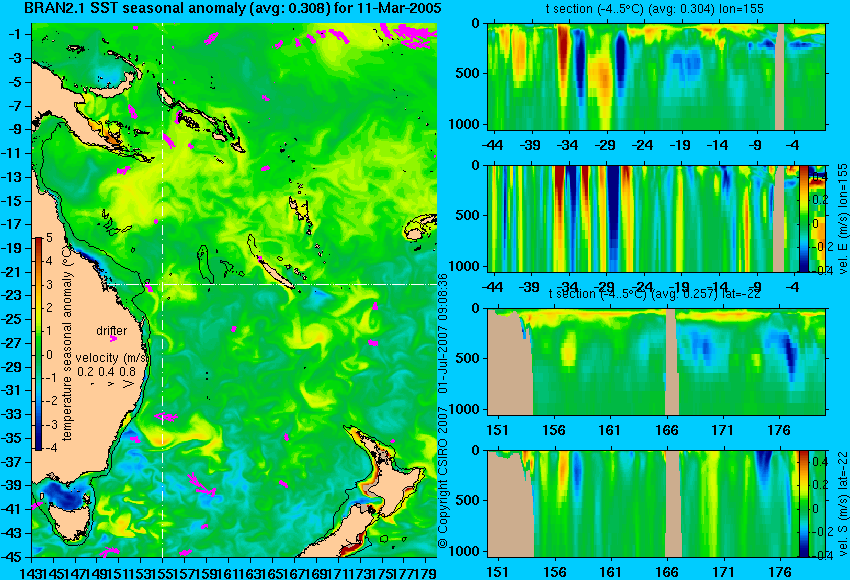Open the temperature section plot for lon=155
This screenshot has width=850, height=580.
(x=656, y=76)
